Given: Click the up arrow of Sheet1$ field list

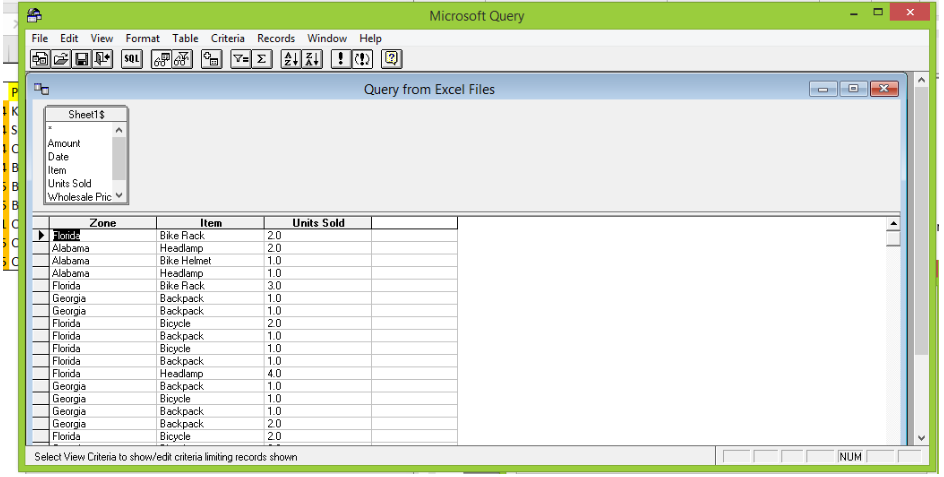Looking at the screenshot, I should 119,129.
